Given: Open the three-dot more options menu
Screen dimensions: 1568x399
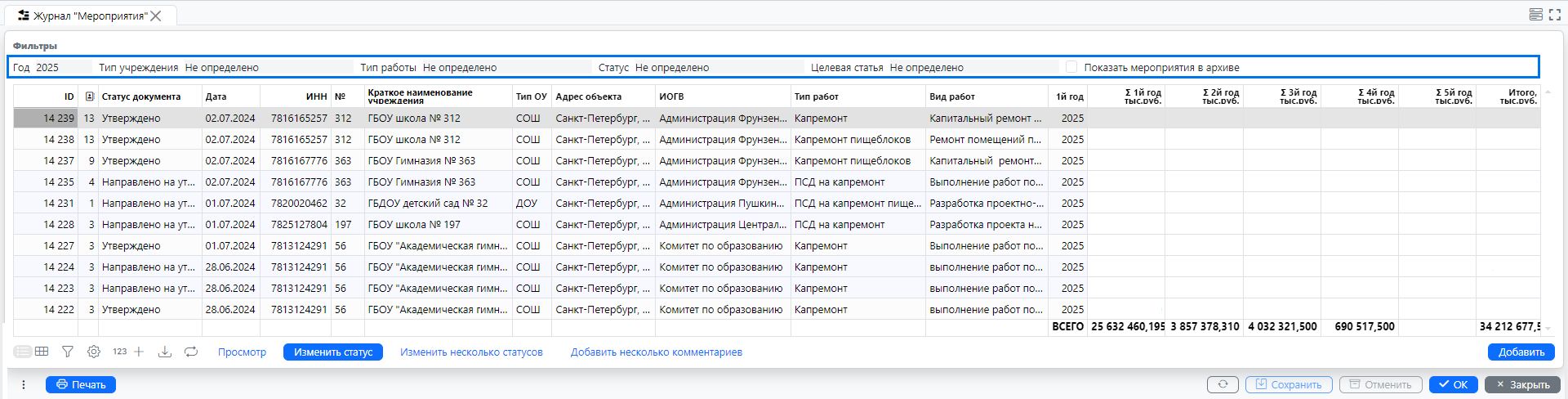Looking at the screenshot, I should coord(24,385).
